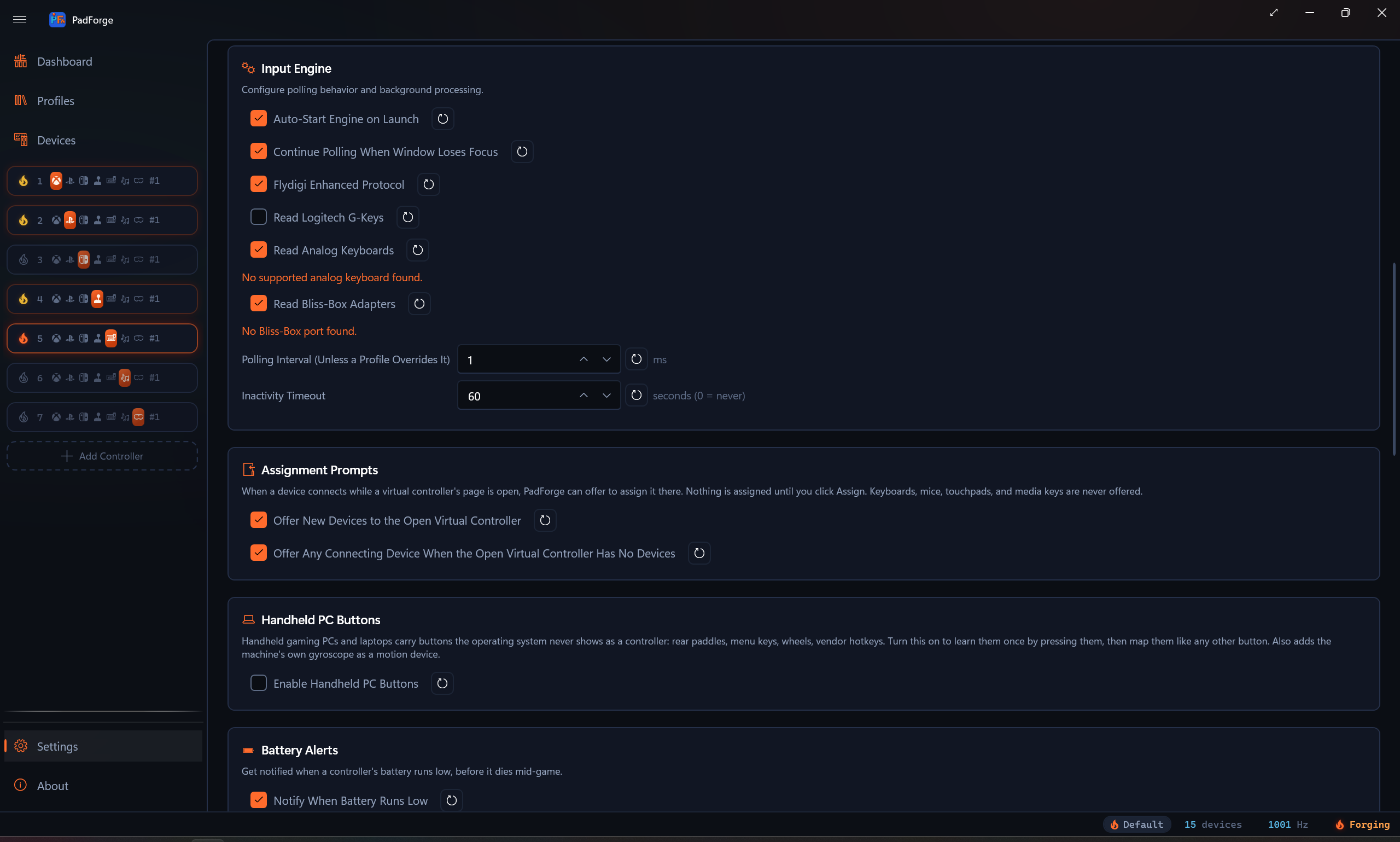Screen dimensions: 1400x842
Task: Reset the Polling Interval value
Action: [x=636, y=359]
